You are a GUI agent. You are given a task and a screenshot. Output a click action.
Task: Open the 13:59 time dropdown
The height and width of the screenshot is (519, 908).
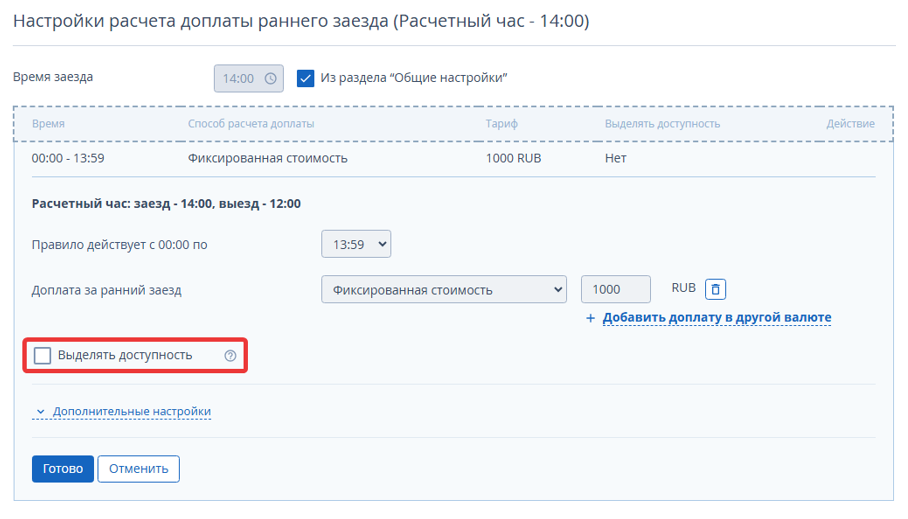(x=356, y=244)
